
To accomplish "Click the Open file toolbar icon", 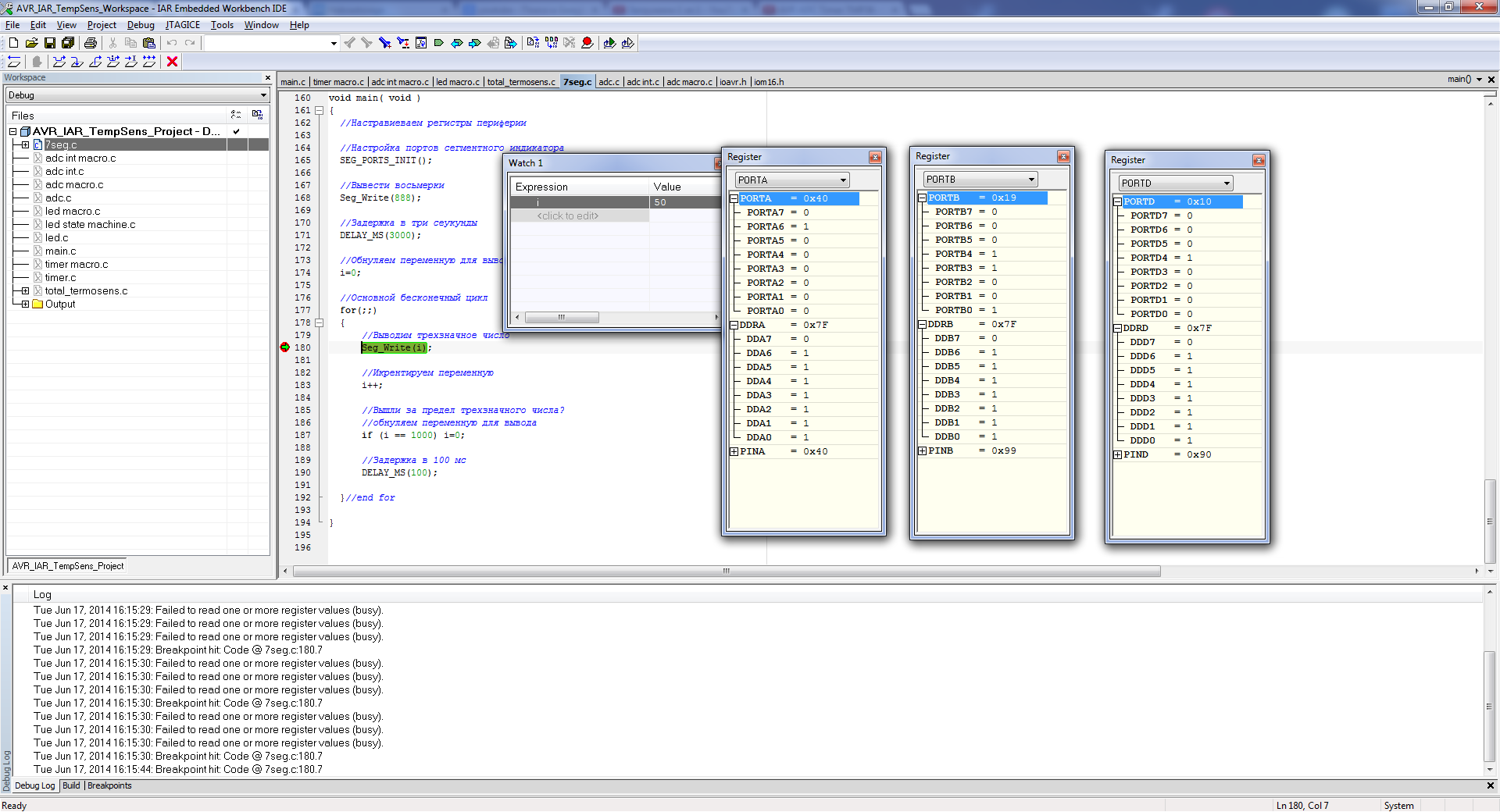I will tap(32, 43).
